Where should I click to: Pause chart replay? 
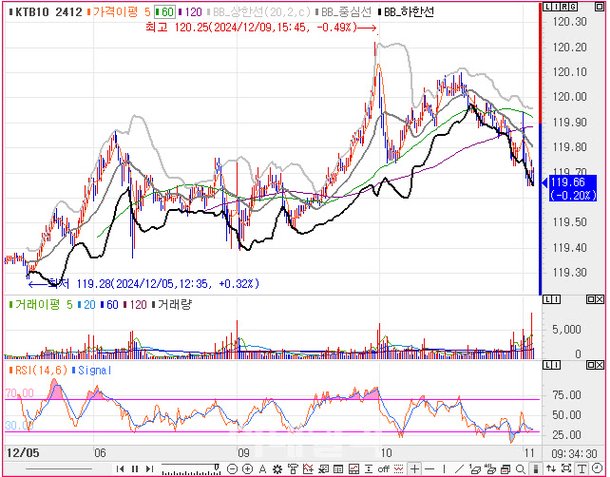tap(135, 469)
